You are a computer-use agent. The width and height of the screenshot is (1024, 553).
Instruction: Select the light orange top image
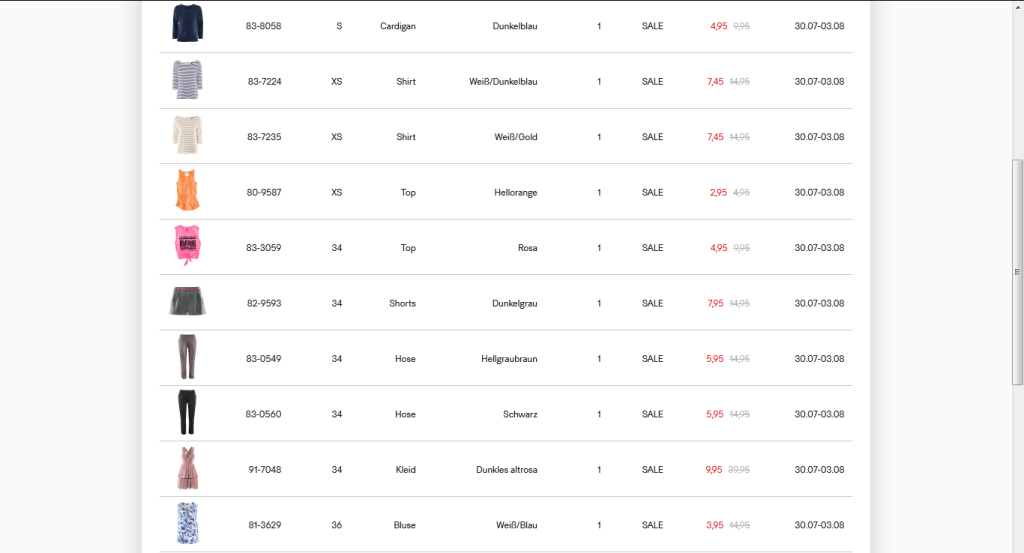pos(186,191)
